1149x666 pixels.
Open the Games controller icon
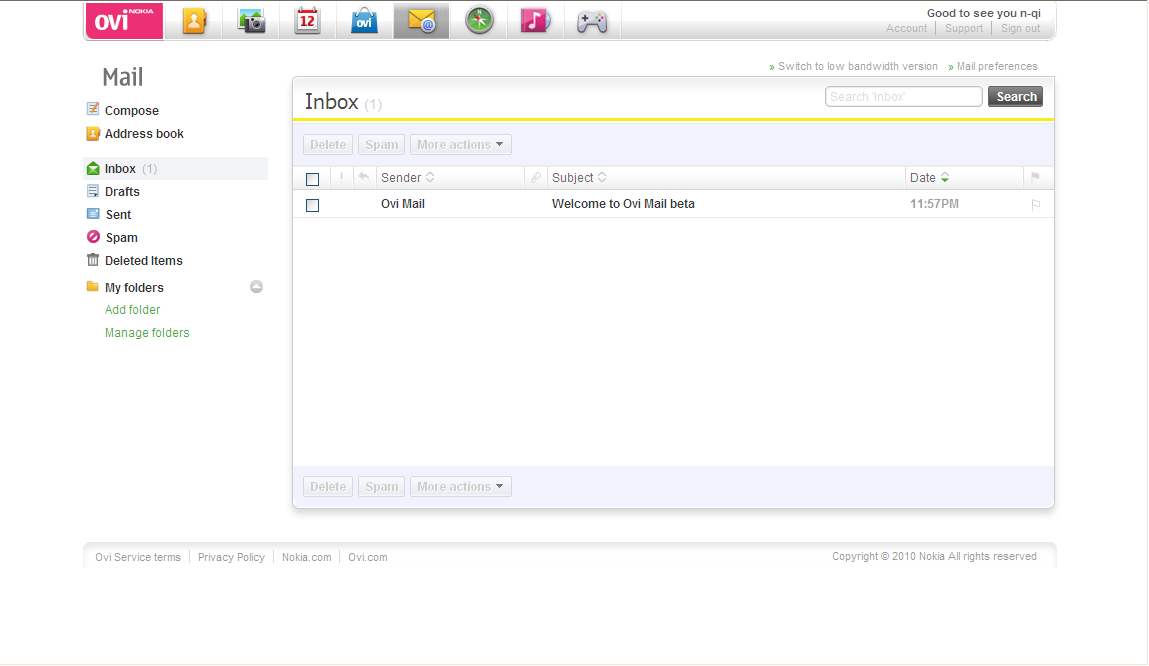coord(592,22)
